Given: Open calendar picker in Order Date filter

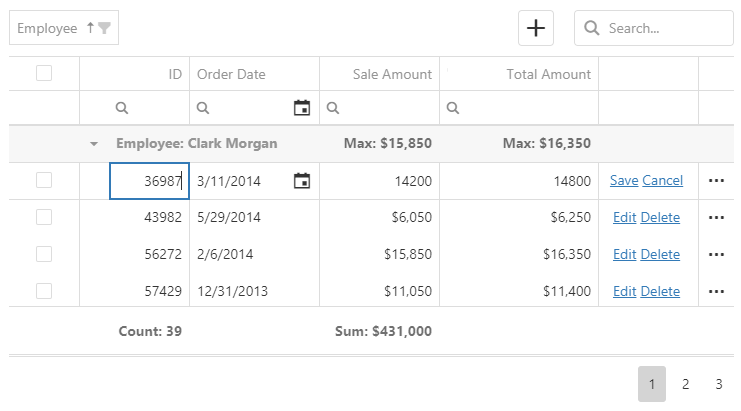Looking at the screenshot, I should pos(301,108).
